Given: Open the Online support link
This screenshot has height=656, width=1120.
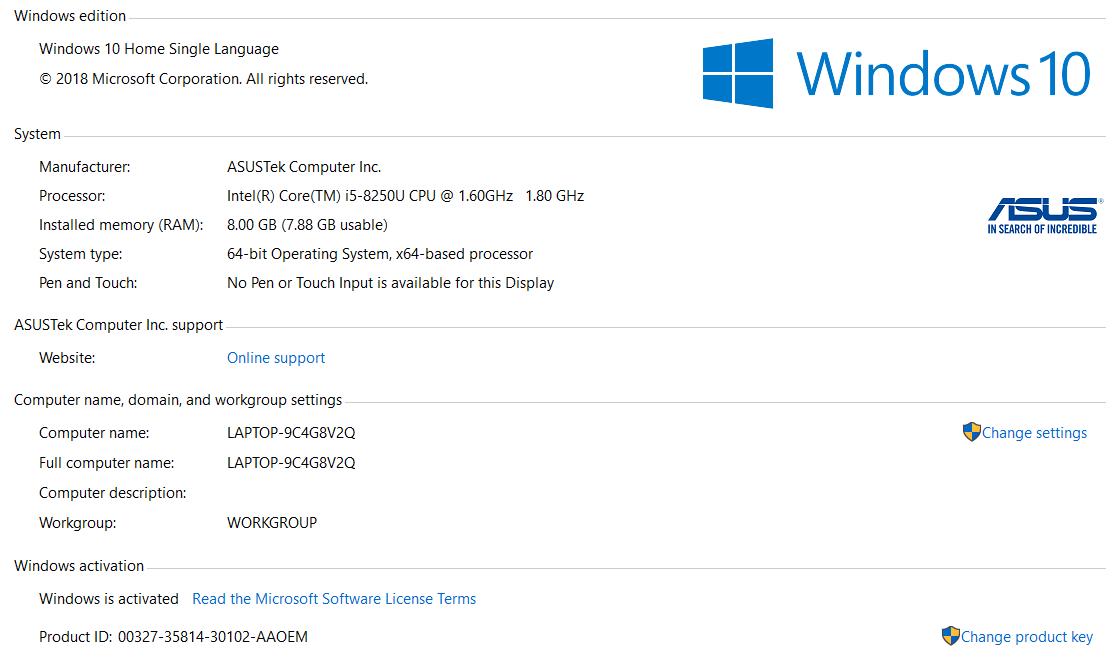Looking at the screenshot, I should point(276,358).
